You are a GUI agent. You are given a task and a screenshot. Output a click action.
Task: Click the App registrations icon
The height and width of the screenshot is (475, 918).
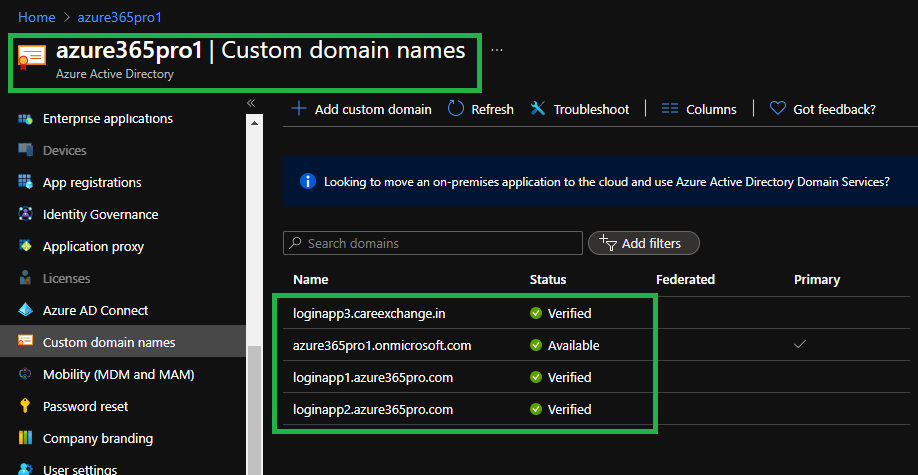25,182
